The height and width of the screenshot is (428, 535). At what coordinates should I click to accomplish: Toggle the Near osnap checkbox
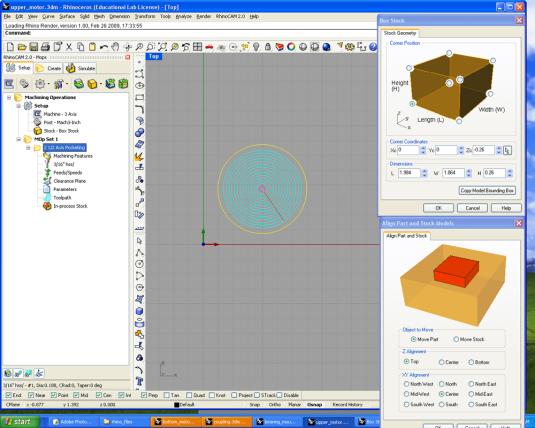[31, 395]
